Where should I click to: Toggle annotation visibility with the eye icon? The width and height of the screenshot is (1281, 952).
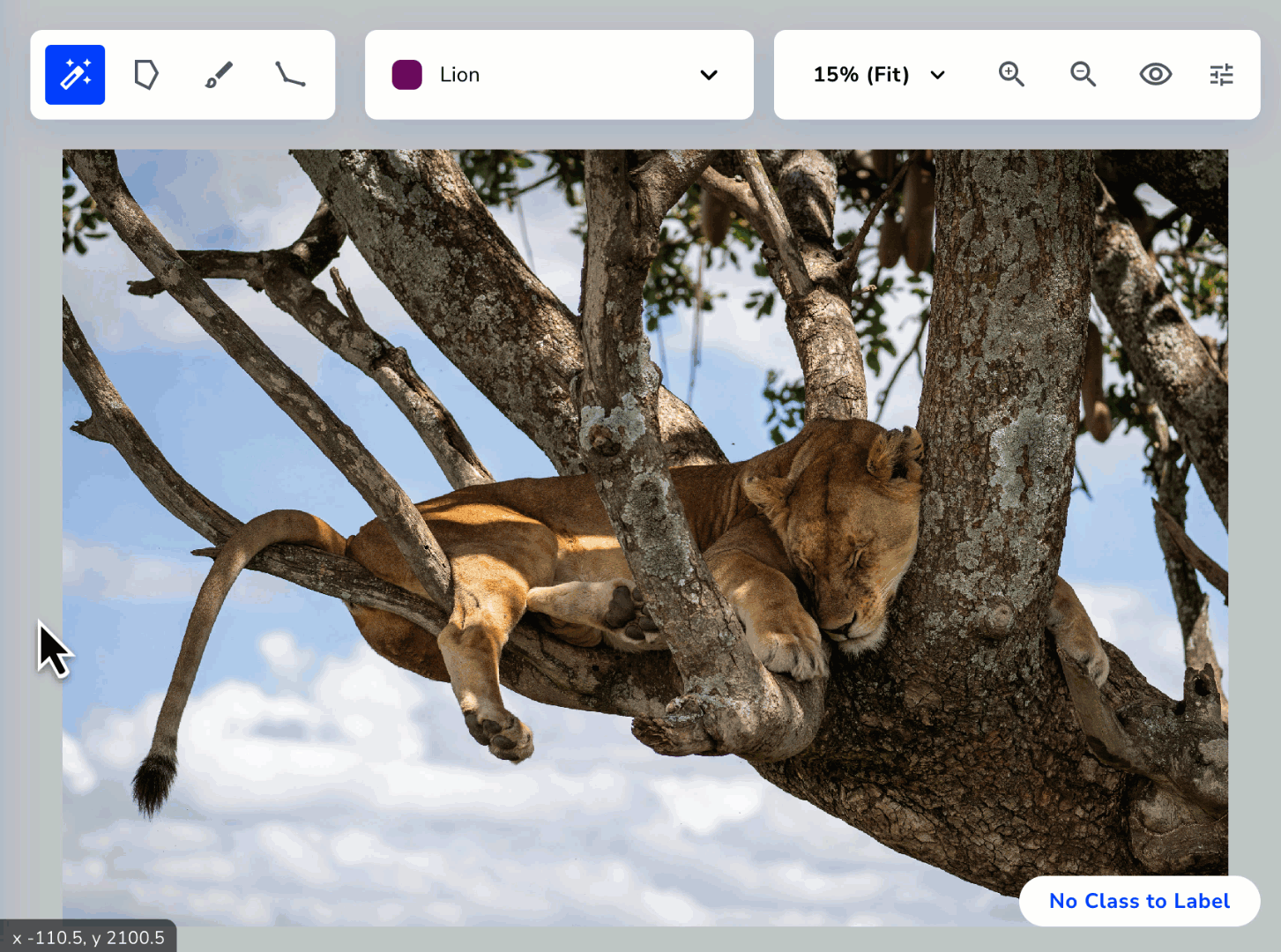coord(1155,74)
